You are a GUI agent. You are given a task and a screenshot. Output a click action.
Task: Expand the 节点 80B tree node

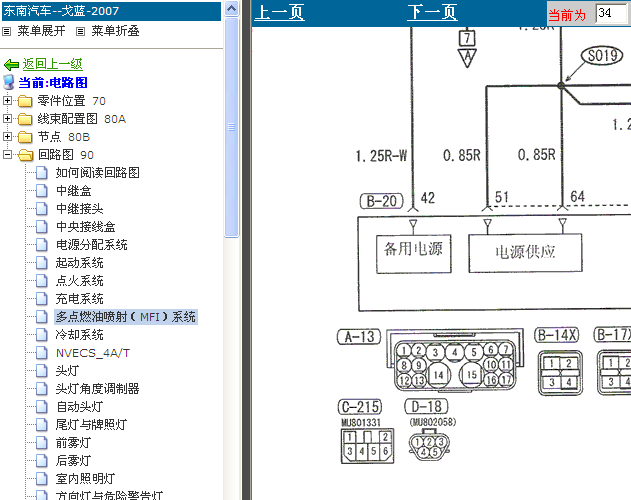click(x=7, y=136)
